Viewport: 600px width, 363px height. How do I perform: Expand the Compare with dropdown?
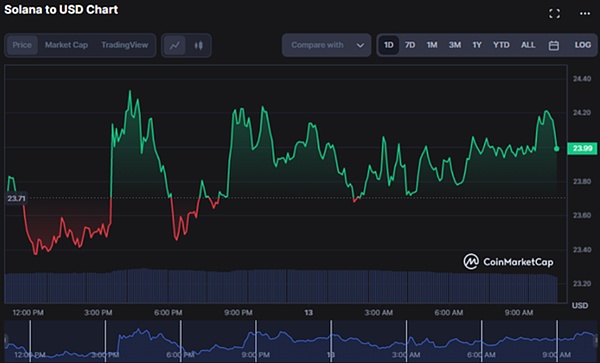[326, 45]
